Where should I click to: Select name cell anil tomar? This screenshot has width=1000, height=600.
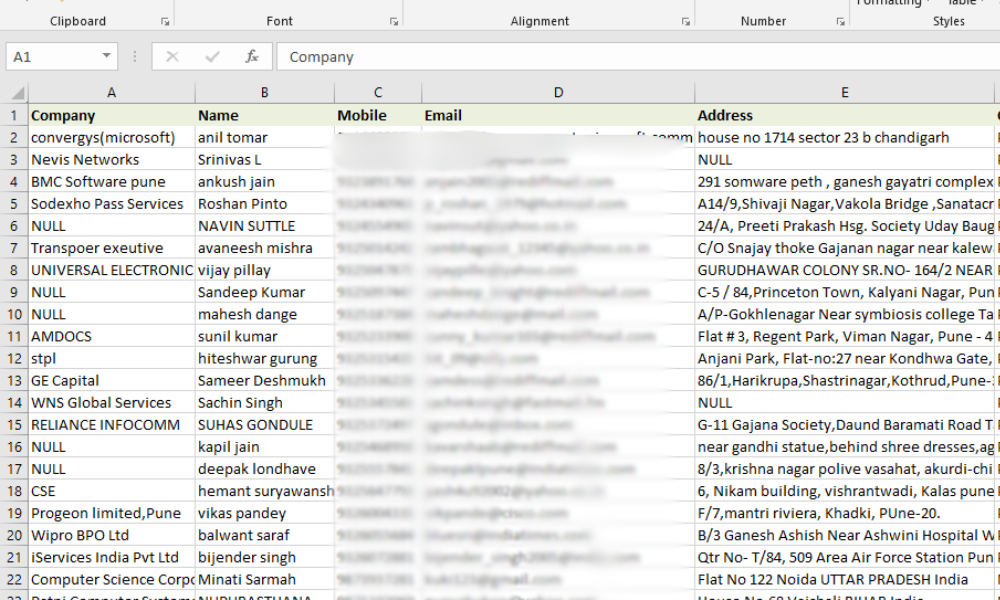tap(265, 138)
